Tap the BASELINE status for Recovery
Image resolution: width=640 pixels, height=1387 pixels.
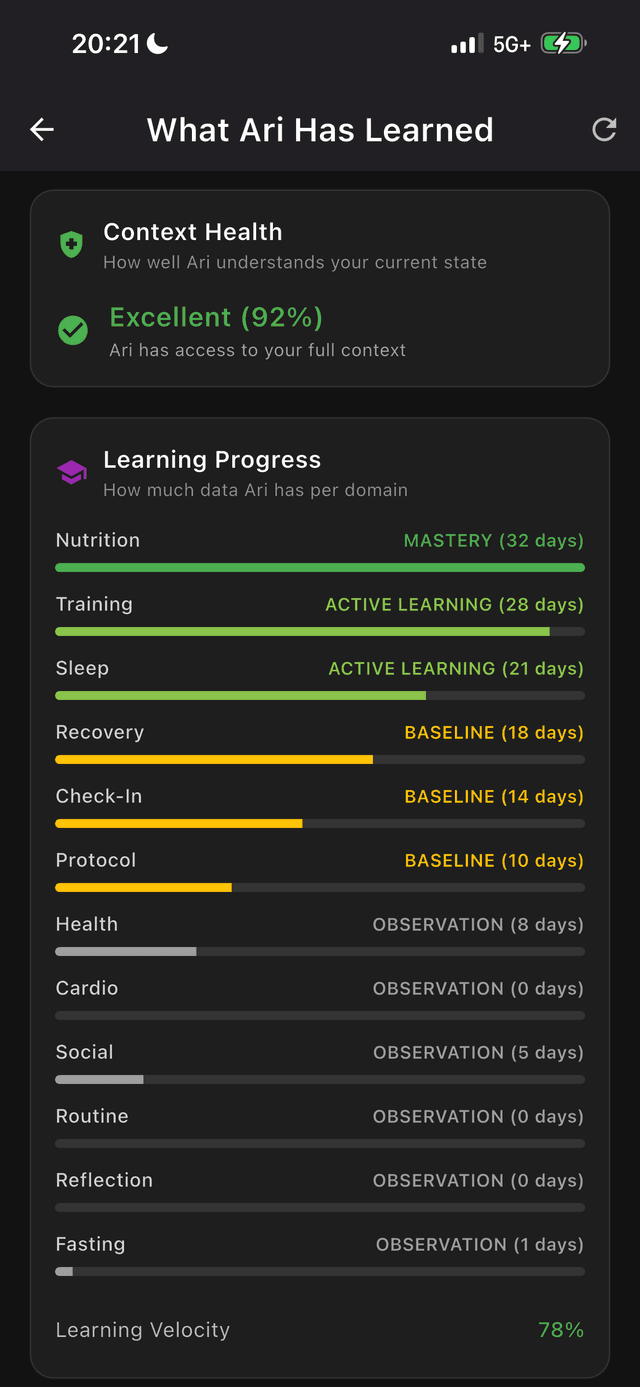[492, 732]
